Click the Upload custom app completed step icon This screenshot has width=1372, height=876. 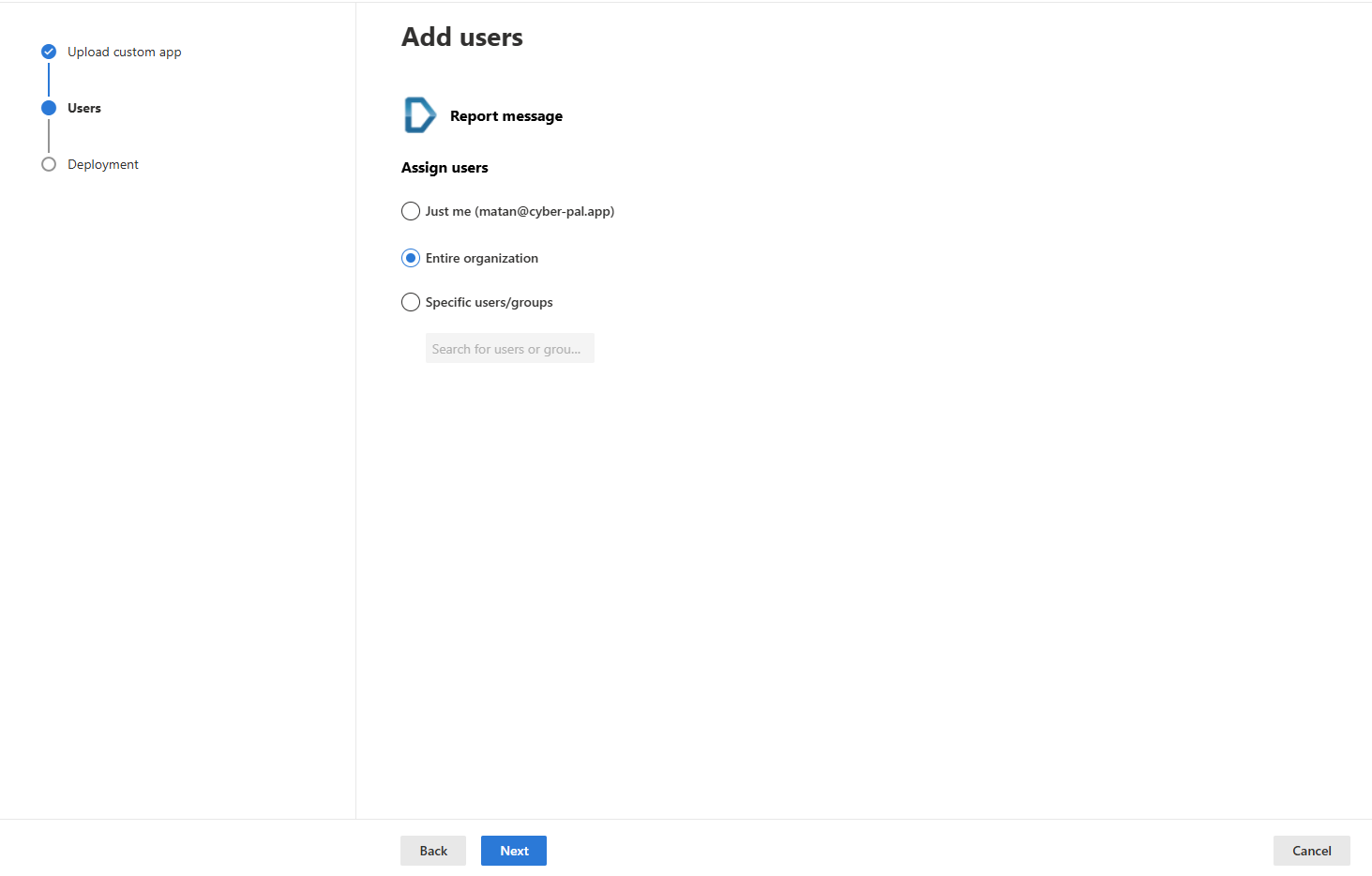click(x=49, y=52)
